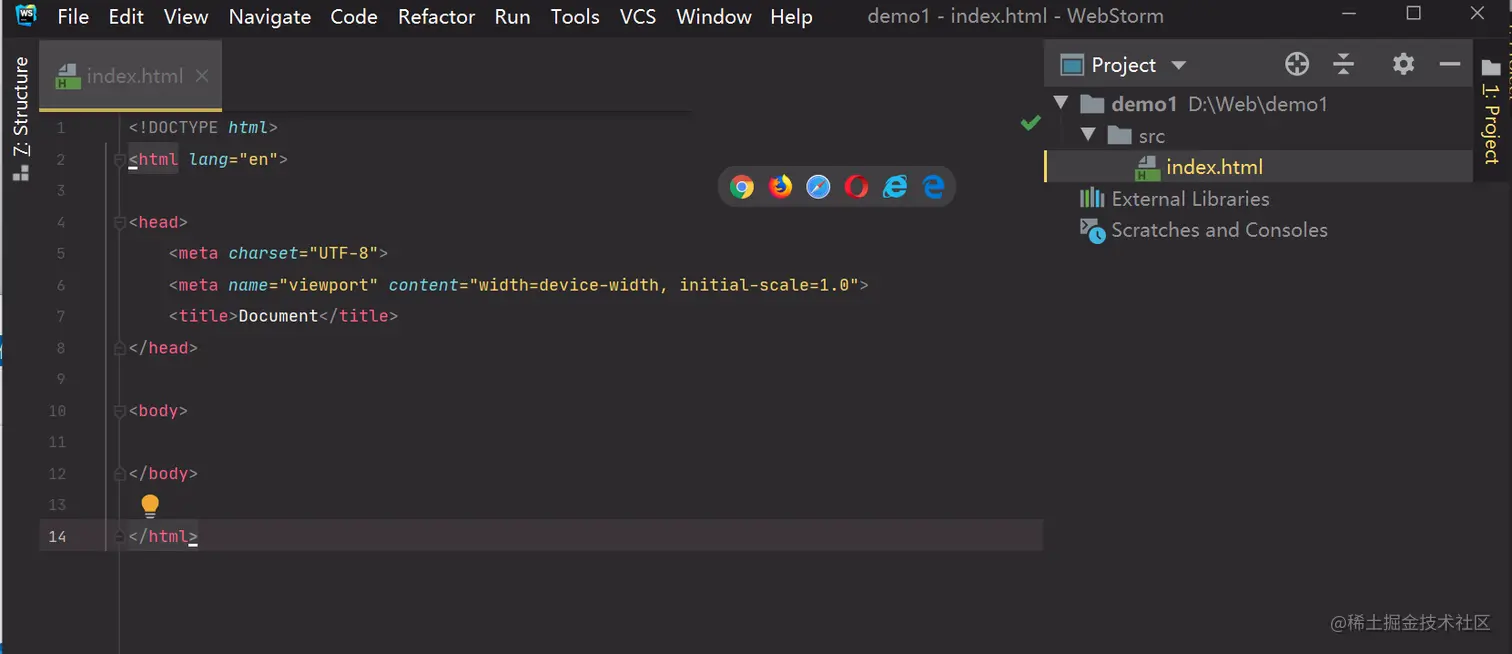The height and width of the screenshot is (654, 1512).
Task: Open page in Chrome browser icon
Action: (x=741, y=187)
